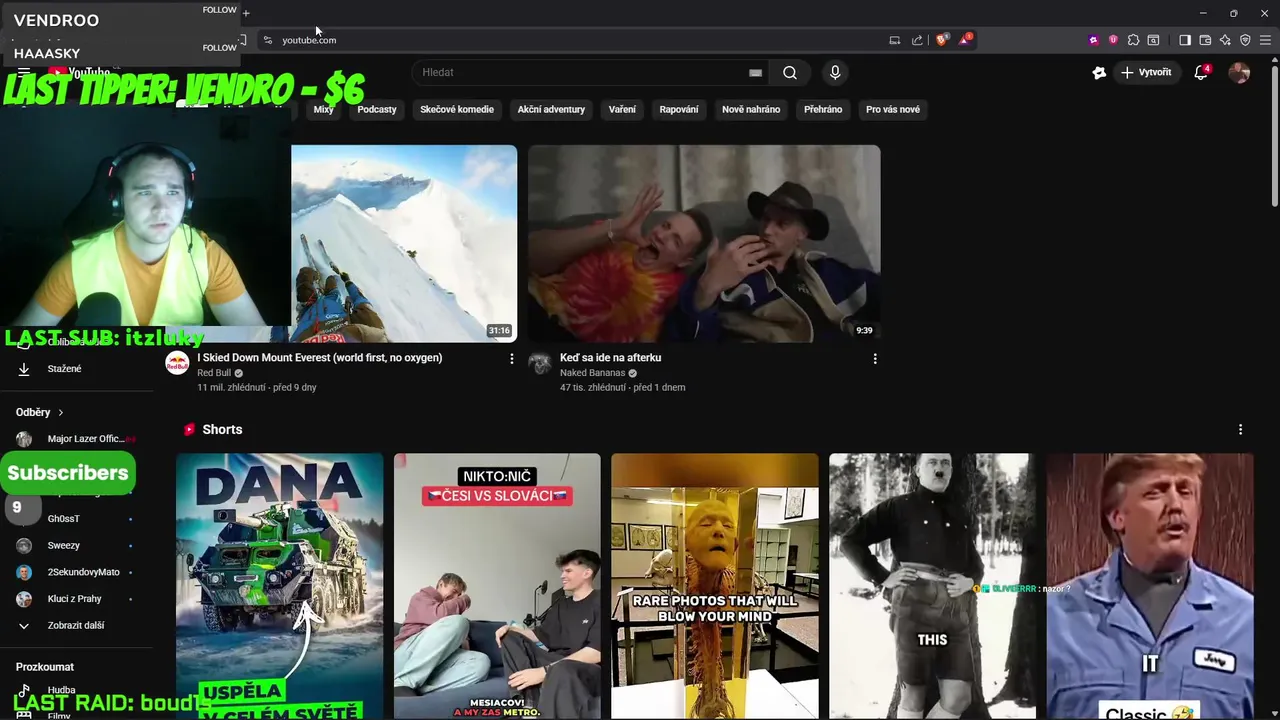Play the Everest skiing video thumbnail
The image size is (1280, 720).
pyautogui.click(x=404, y=244)
